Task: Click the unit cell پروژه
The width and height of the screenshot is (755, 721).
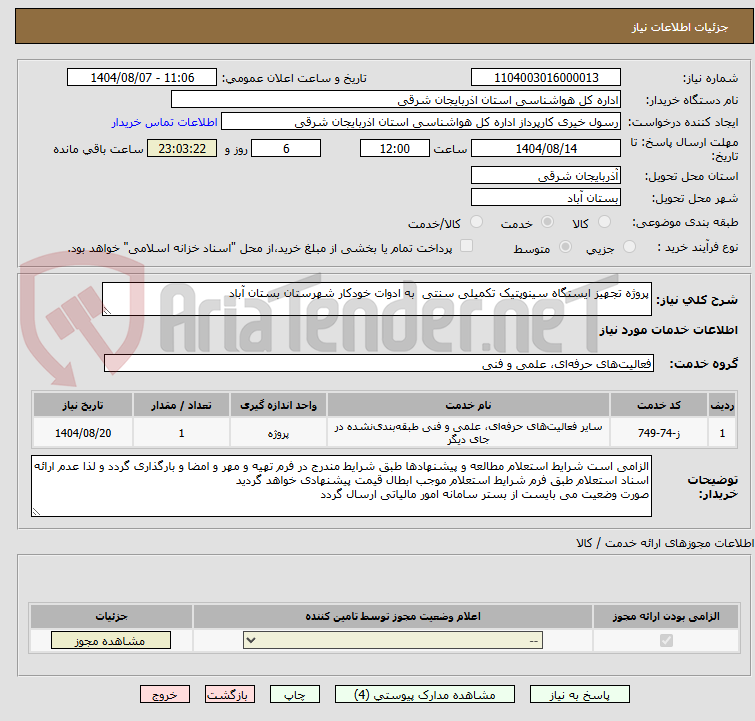Action: [x=278, y=433]
